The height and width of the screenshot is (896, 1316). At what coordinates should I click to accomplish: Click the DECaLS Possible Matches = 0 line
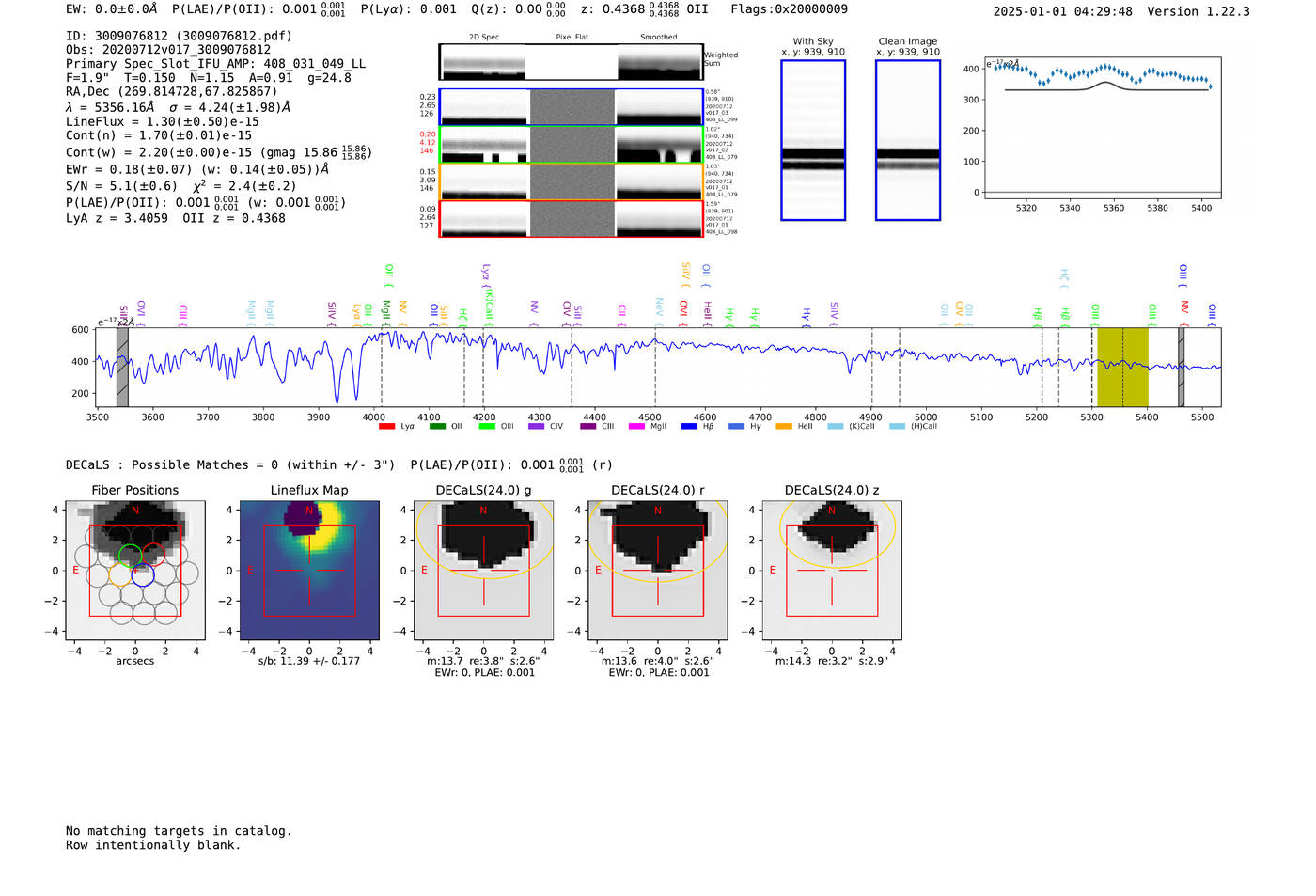[230, 464]
